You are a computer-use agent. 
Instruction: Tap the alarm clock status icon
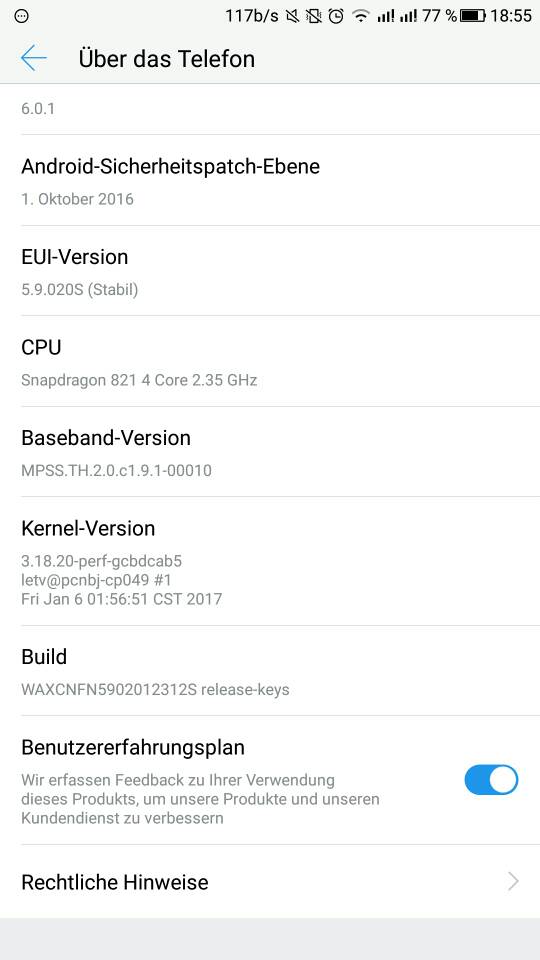pyautogui.click(x=336, y=16)
